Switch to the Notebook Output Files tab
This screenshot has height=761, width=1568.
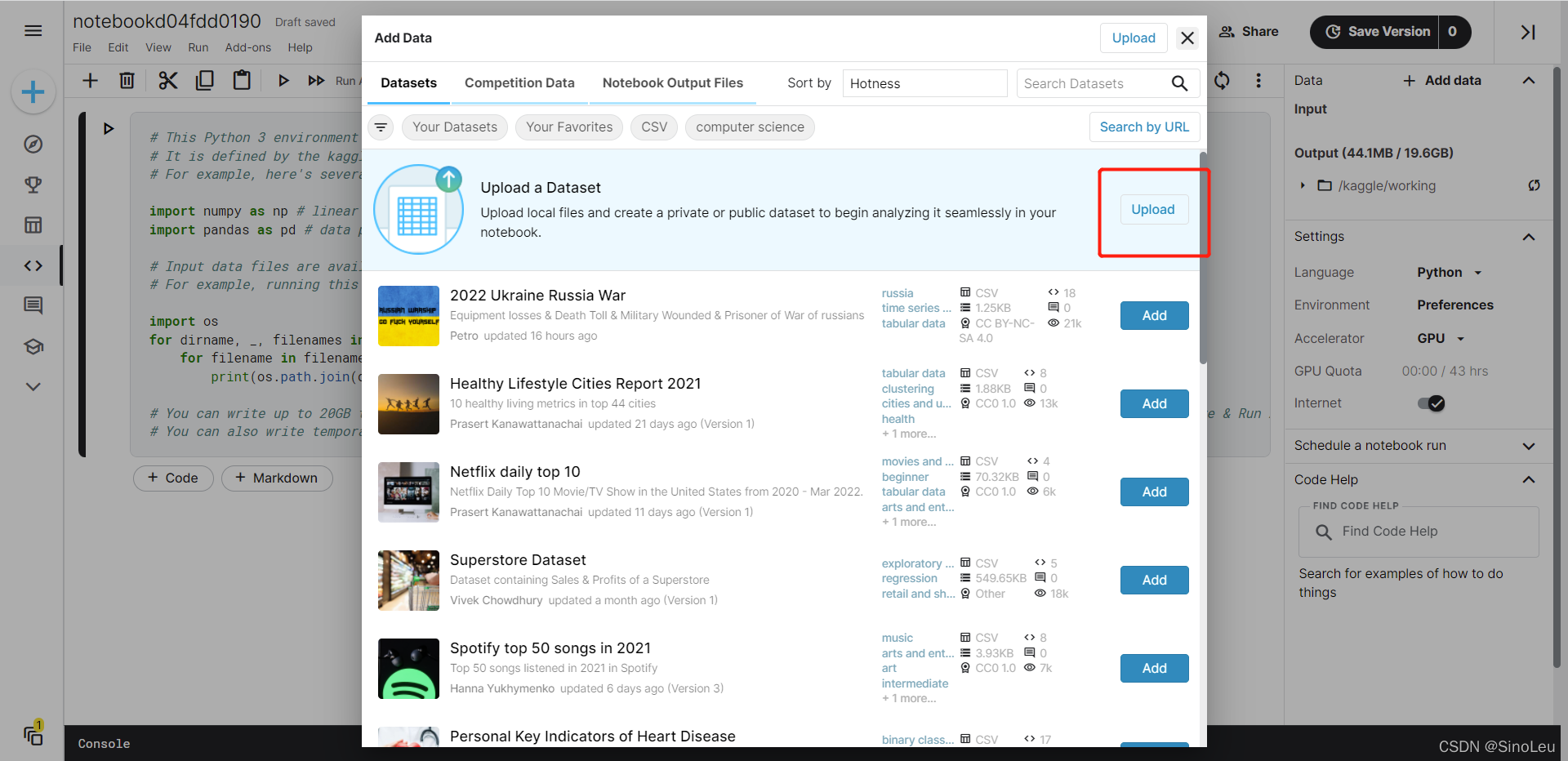673,83
